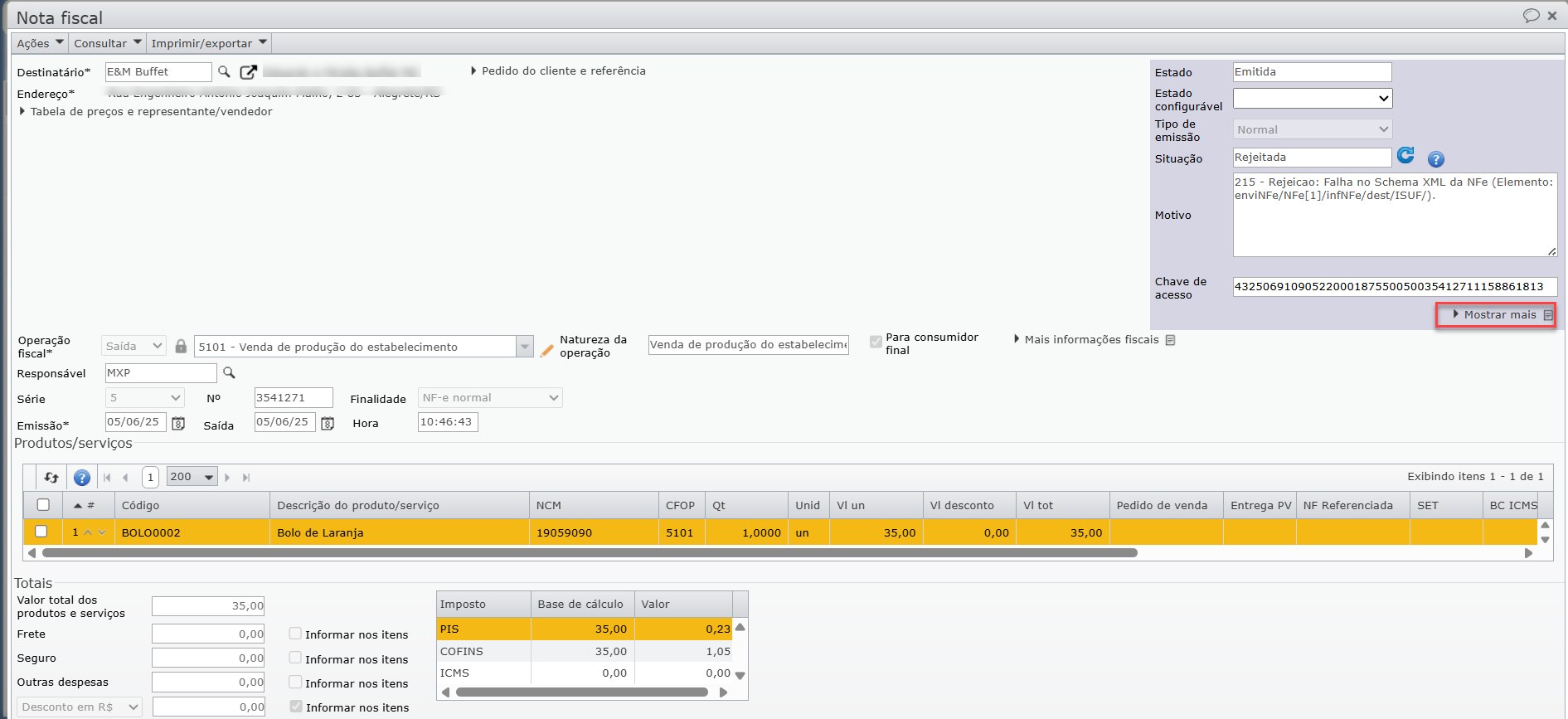Refresh the Situação status
Viewport: 1568px width, 719px height.
1406,155
